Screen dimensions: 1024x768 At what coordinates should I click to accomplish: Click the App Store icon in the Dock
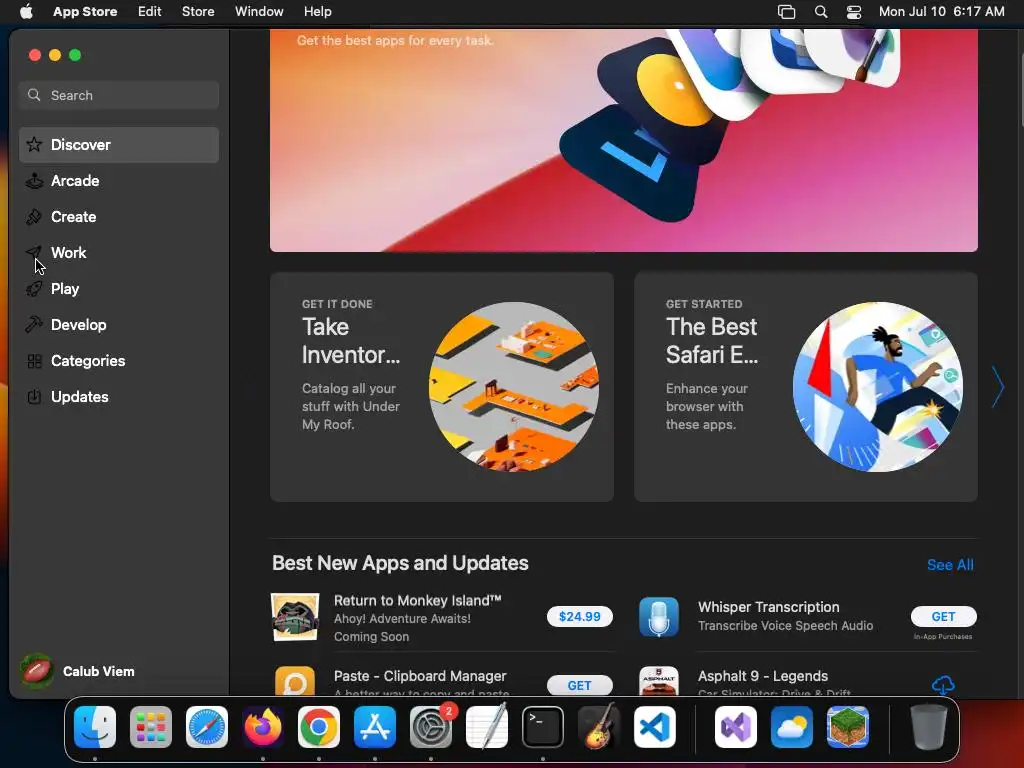[375, 727]
